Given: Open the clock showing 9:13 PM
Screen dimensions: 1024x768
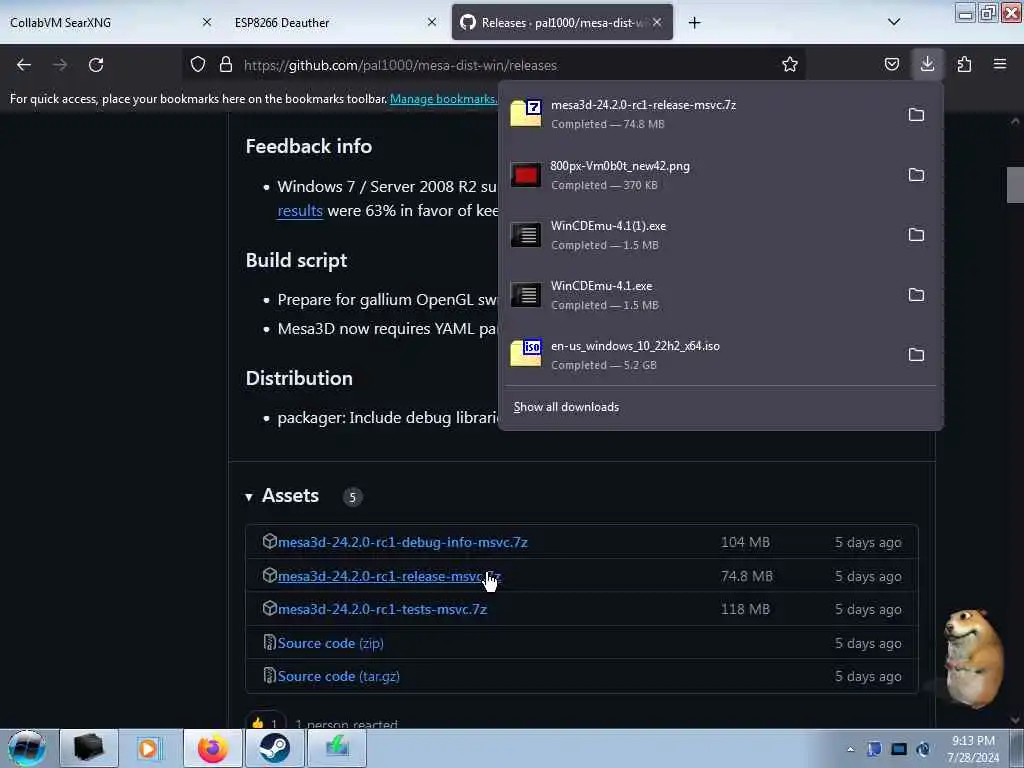Looking at the screenshot, I should pos(973,749).
